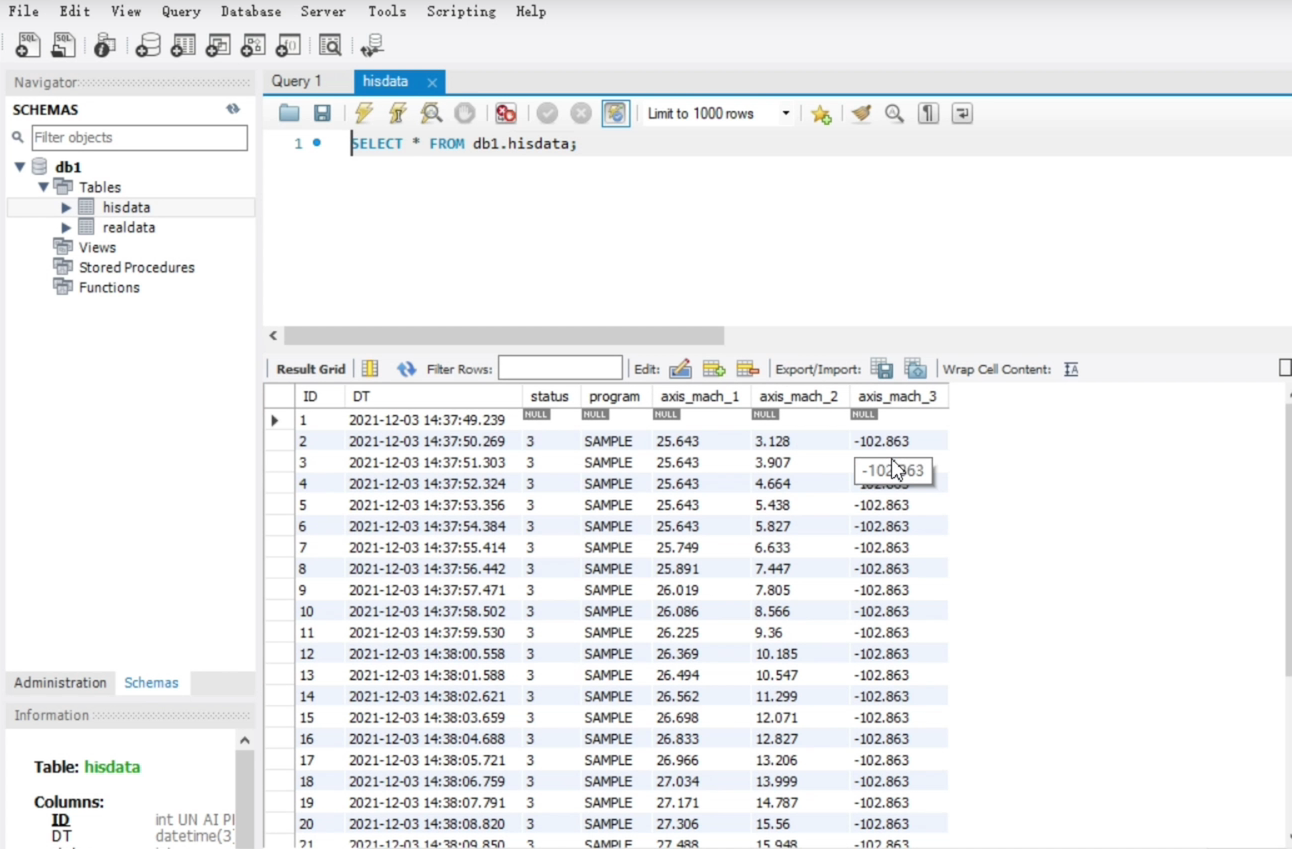Import records from external file icon
This screenshot has height=849, width=1292.
coord(915,369)
